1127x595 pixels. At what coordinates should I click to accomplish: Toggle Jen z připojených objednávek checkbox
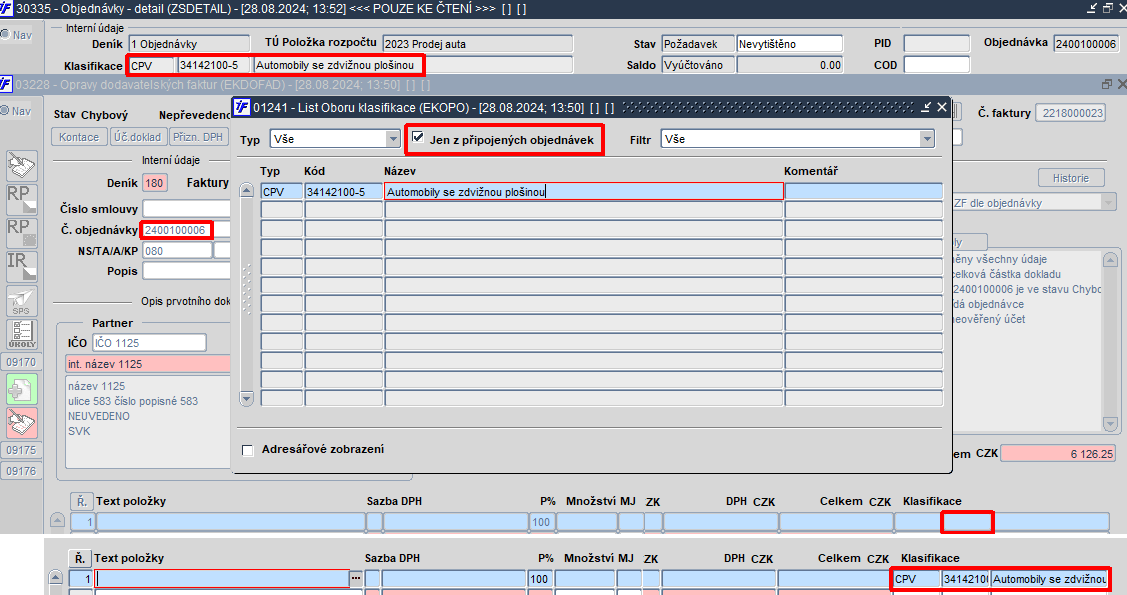[x=418, y=137]
